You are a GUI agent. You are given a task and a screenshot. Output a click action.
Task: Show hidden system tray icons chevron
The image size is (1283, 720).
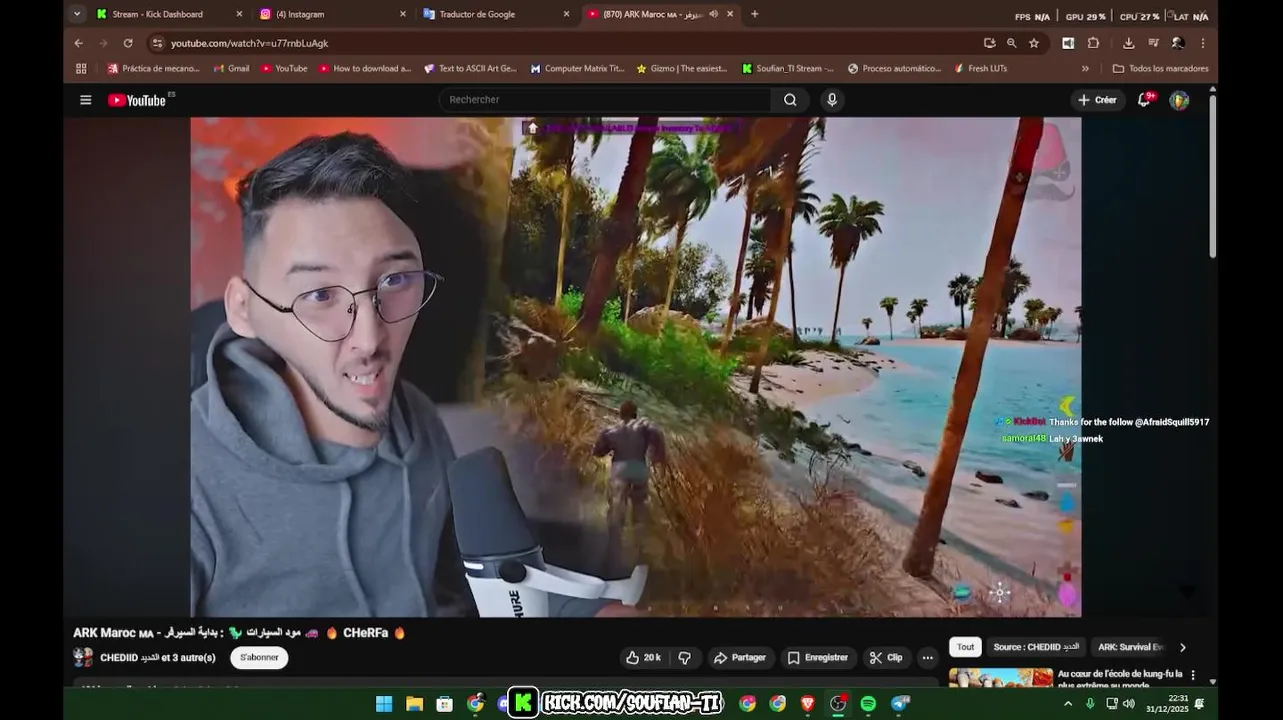click(x=1068, y=704)
